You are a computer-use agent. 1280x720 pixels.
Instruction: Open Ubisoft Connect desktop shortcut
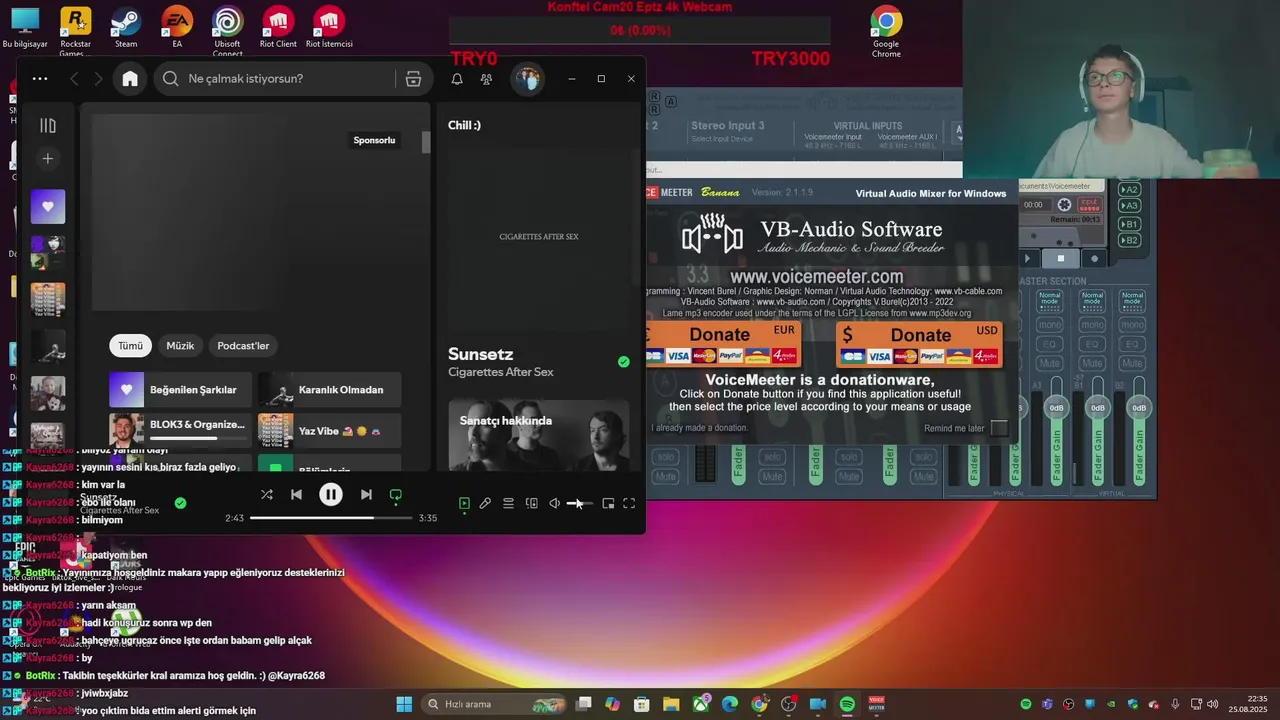click(x=227, y=32)
